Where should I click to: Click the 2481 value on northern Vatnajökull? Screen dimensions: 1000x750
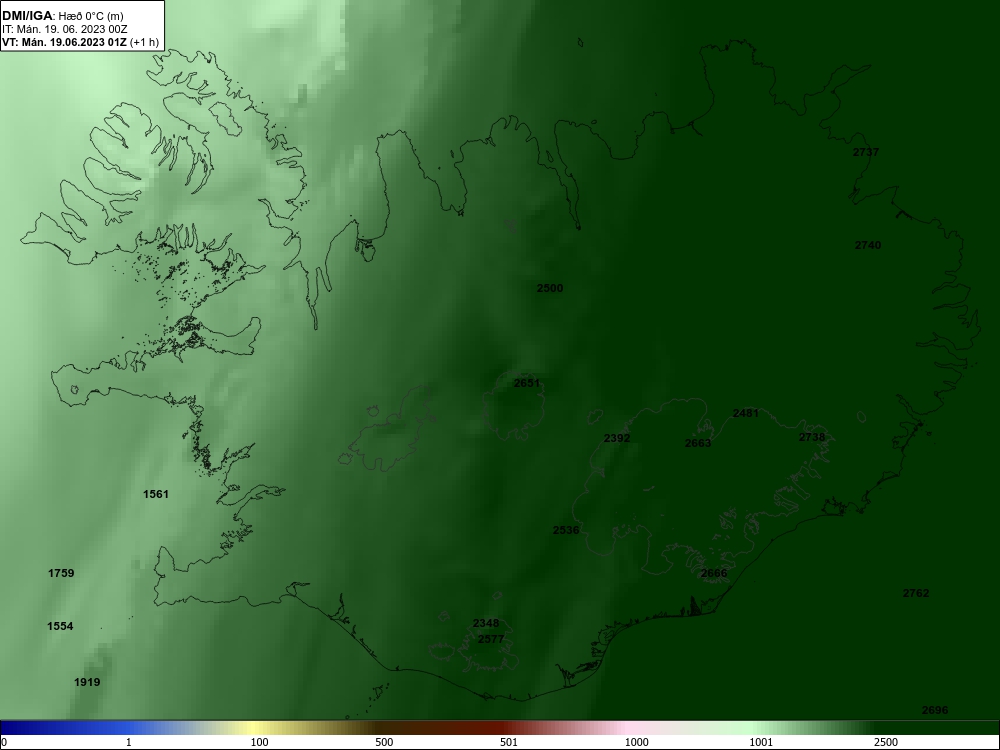click(746, 413)
